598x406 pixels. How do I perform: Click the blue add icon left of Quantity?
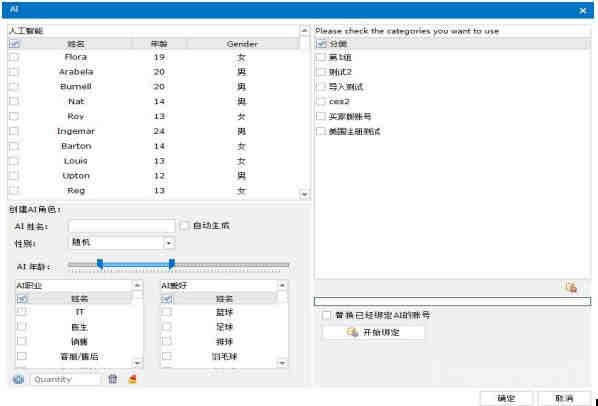pos(18,379)
